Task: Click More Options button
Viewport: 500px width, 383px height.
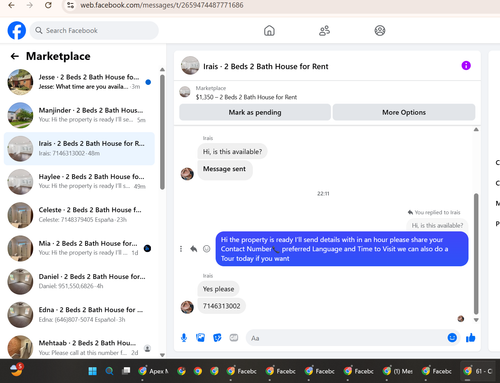Action: pyautogui.click(x=404, y=112)
